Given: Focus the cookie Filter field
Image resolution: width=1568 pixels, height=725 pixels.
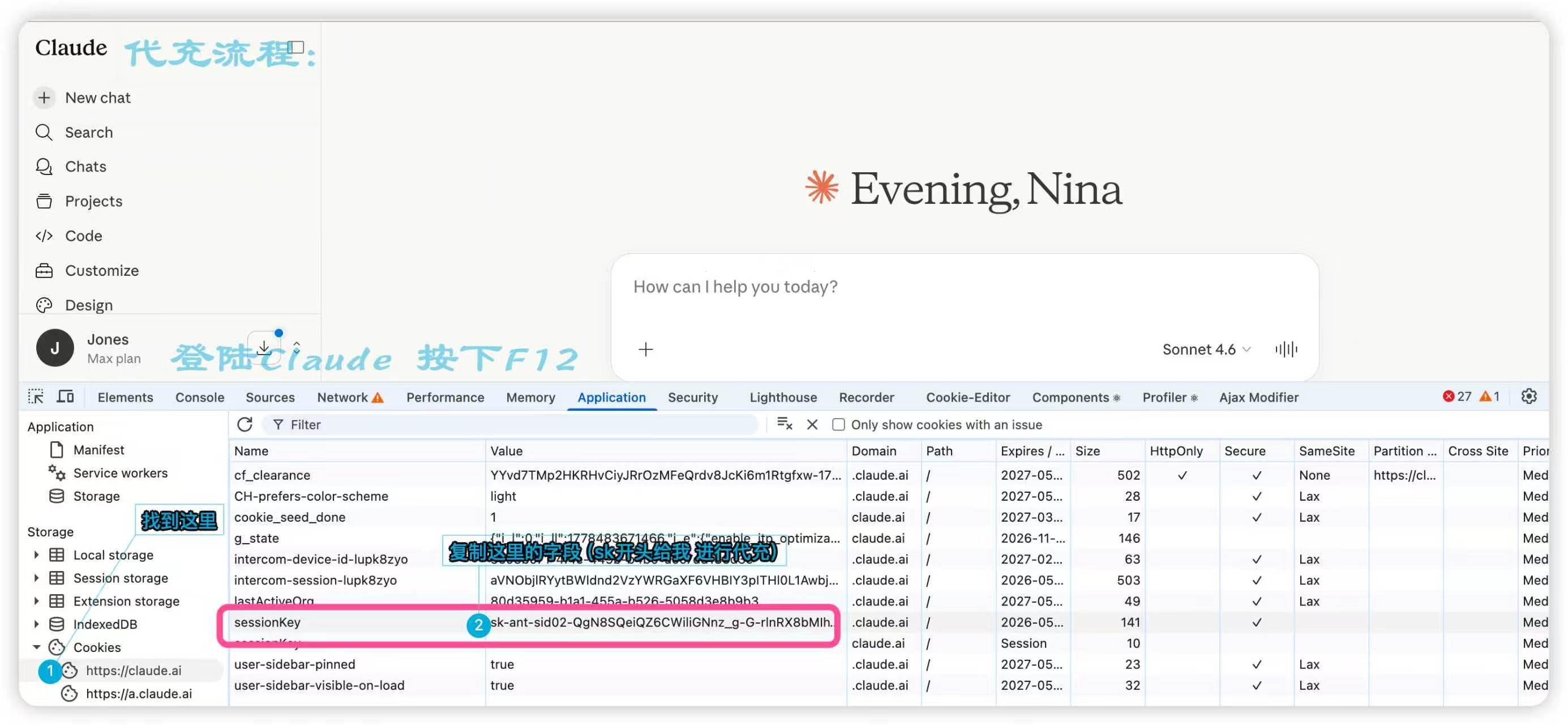Looking at the screenshot, I should coord(510,425).
